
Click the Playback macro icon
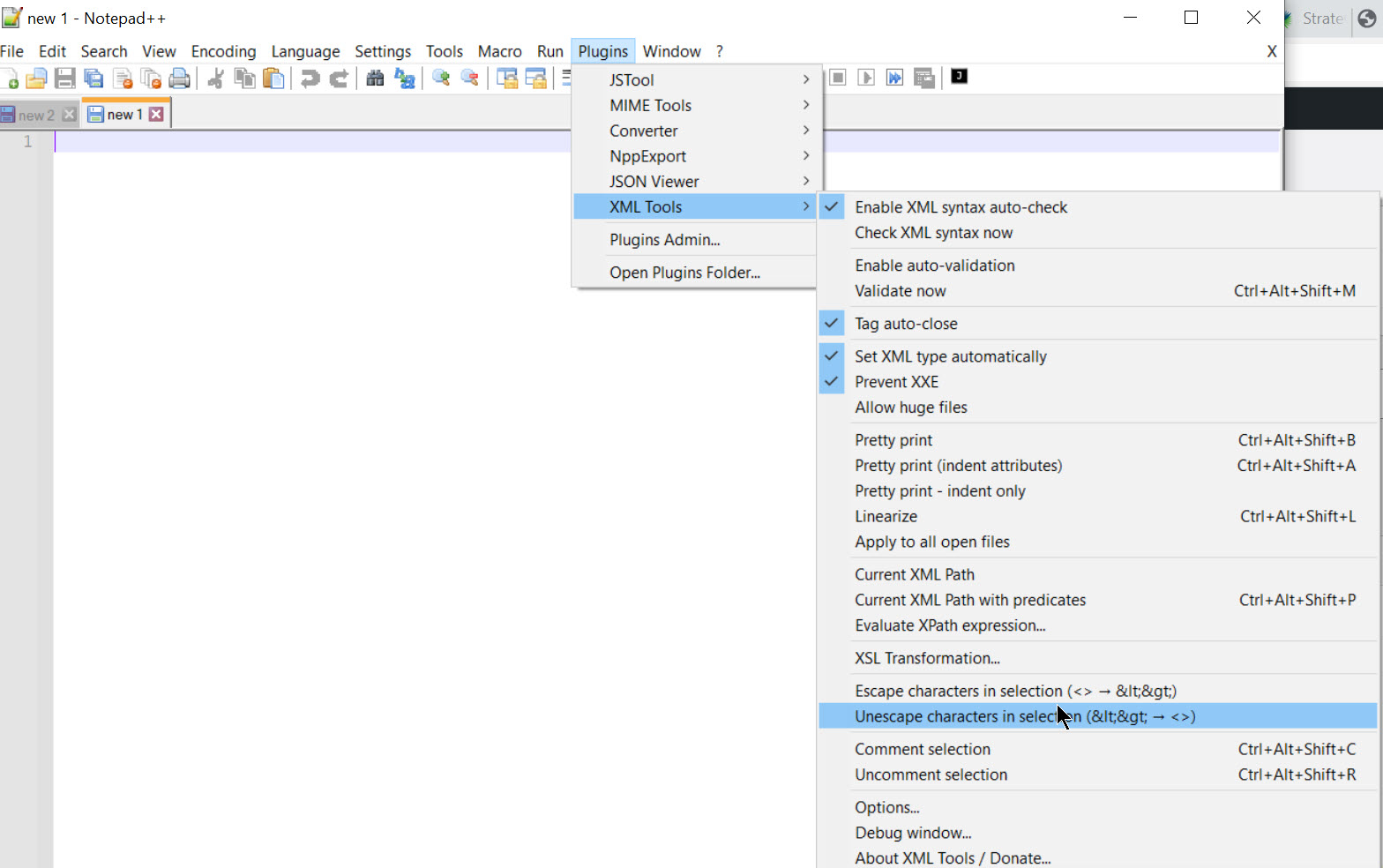click(866, 78)
